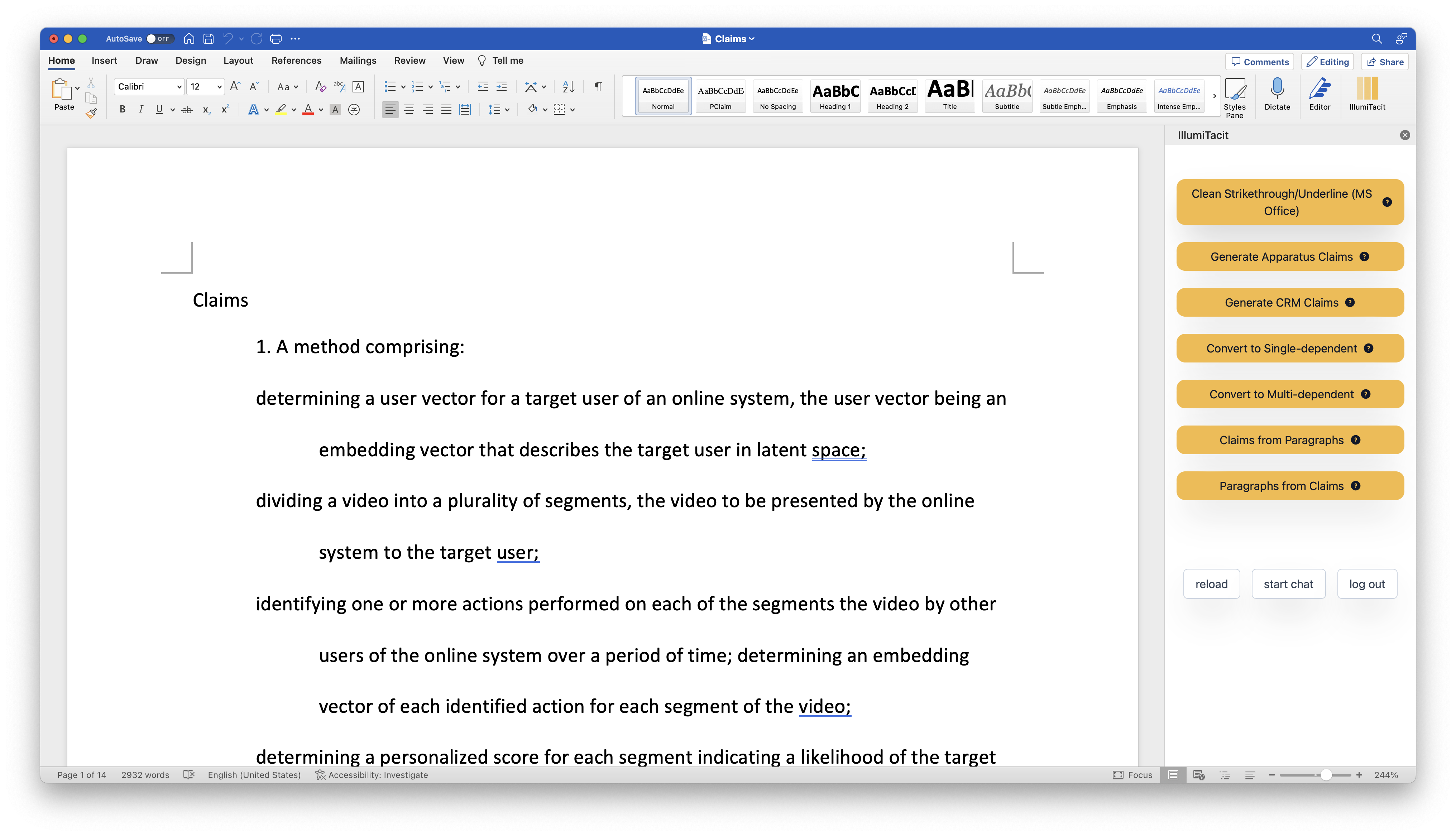Open the Review tab
The image size is (1456, 836).
pos(409,60)
